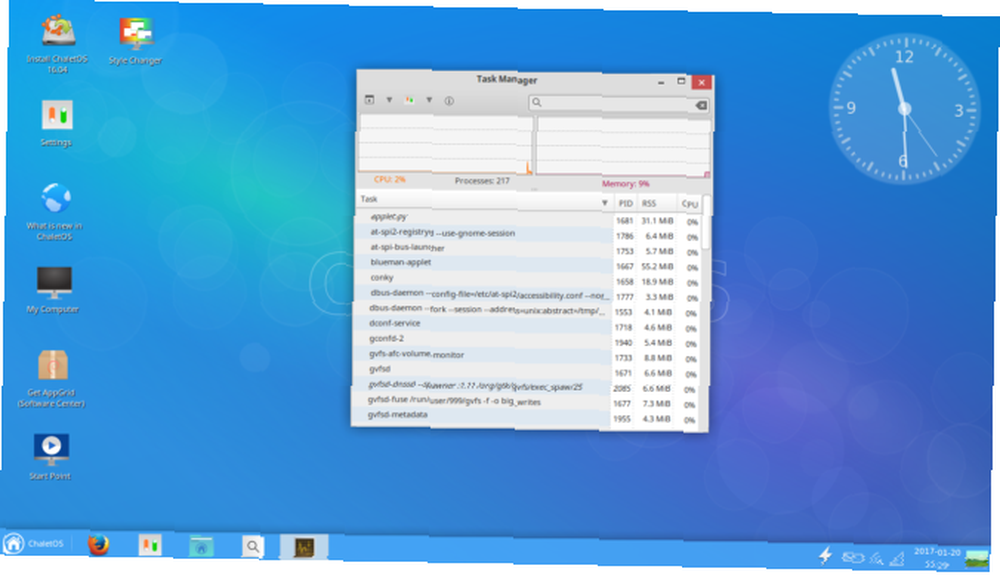Click the Memory usage graph
This screenshot has width=1000, height=575.
click(x=623, y=147)
